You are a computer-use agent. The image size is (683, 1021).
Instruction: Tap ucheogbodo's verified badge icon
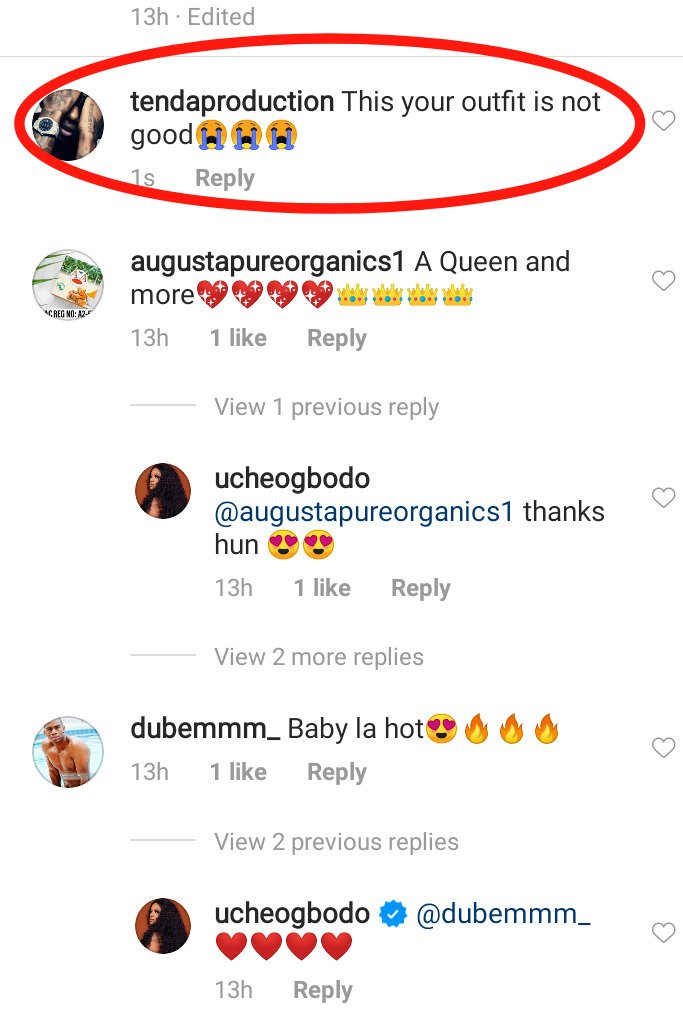(393, 914)
